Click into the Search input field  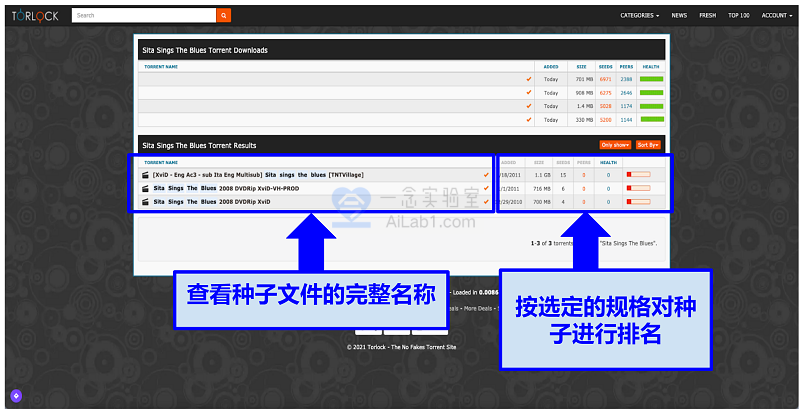(x=144, y=15)
